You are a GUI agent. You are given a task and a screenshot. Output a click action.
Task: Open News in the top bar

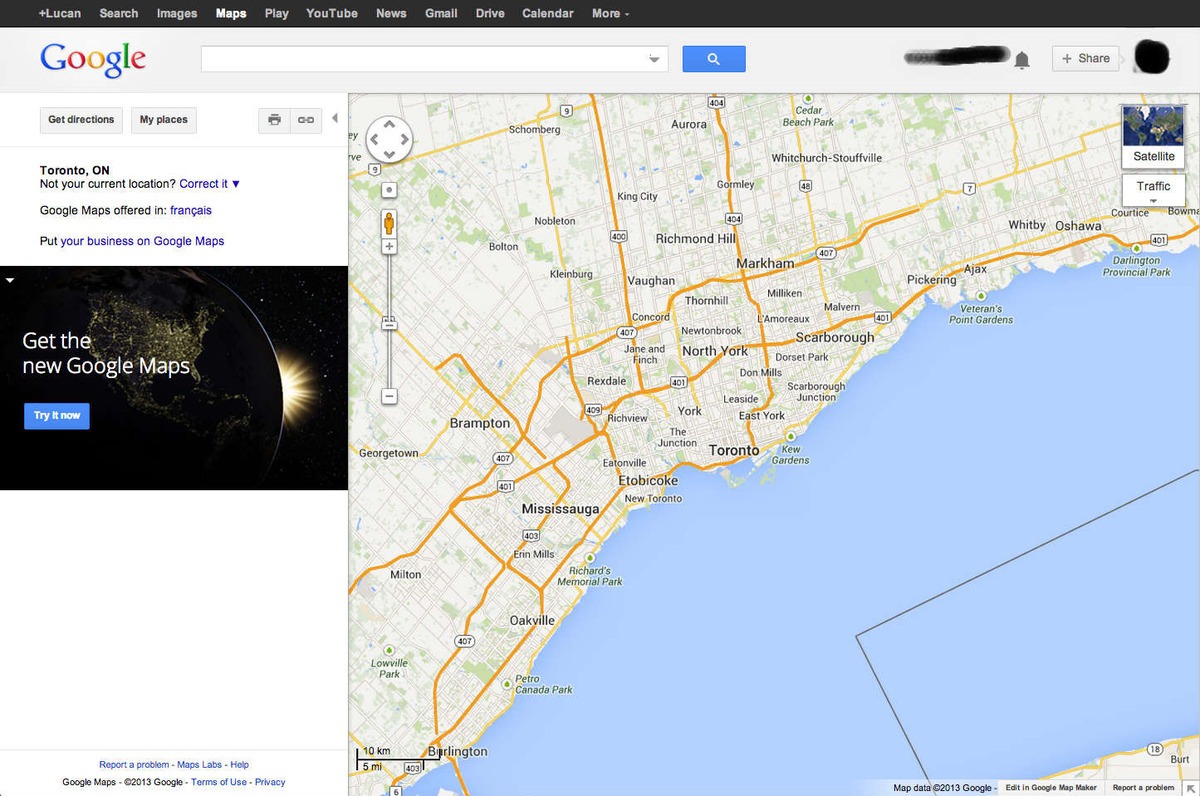click(391, 13)
